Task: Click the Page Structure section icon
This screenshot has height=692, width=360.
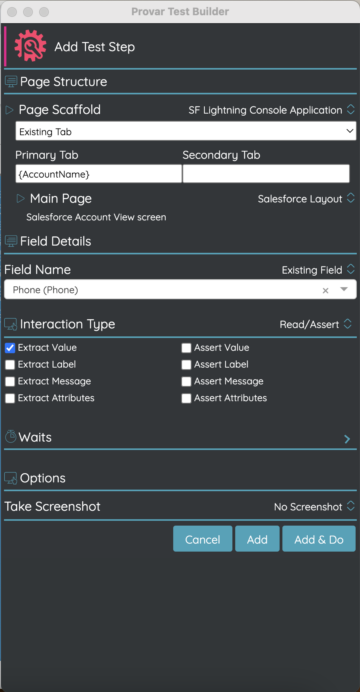Action: click(x=11, y=82)
